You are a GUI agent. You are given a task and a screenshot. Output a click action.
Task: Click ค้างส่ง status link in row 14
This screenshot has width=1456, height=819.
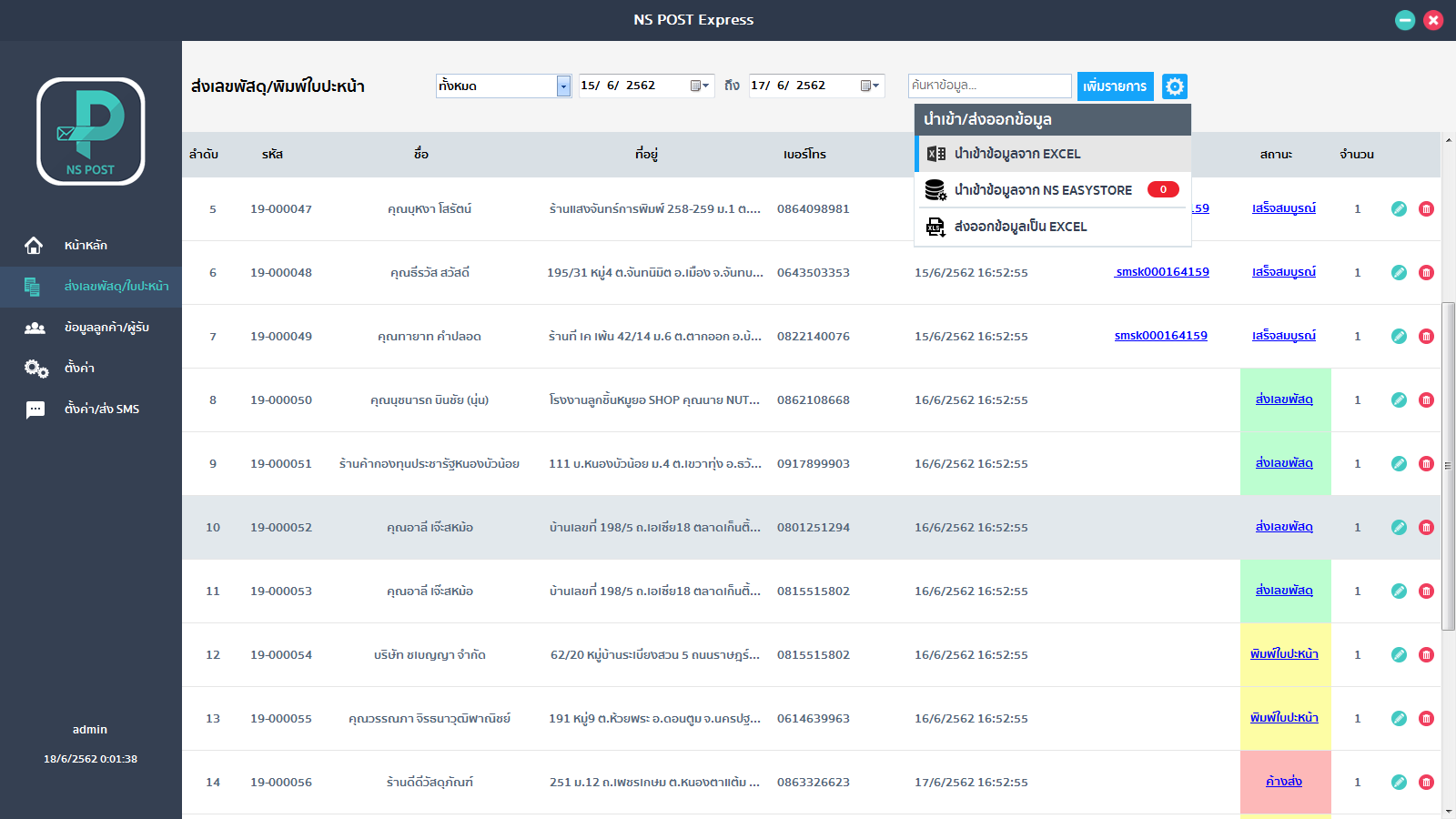[1284, 782]
